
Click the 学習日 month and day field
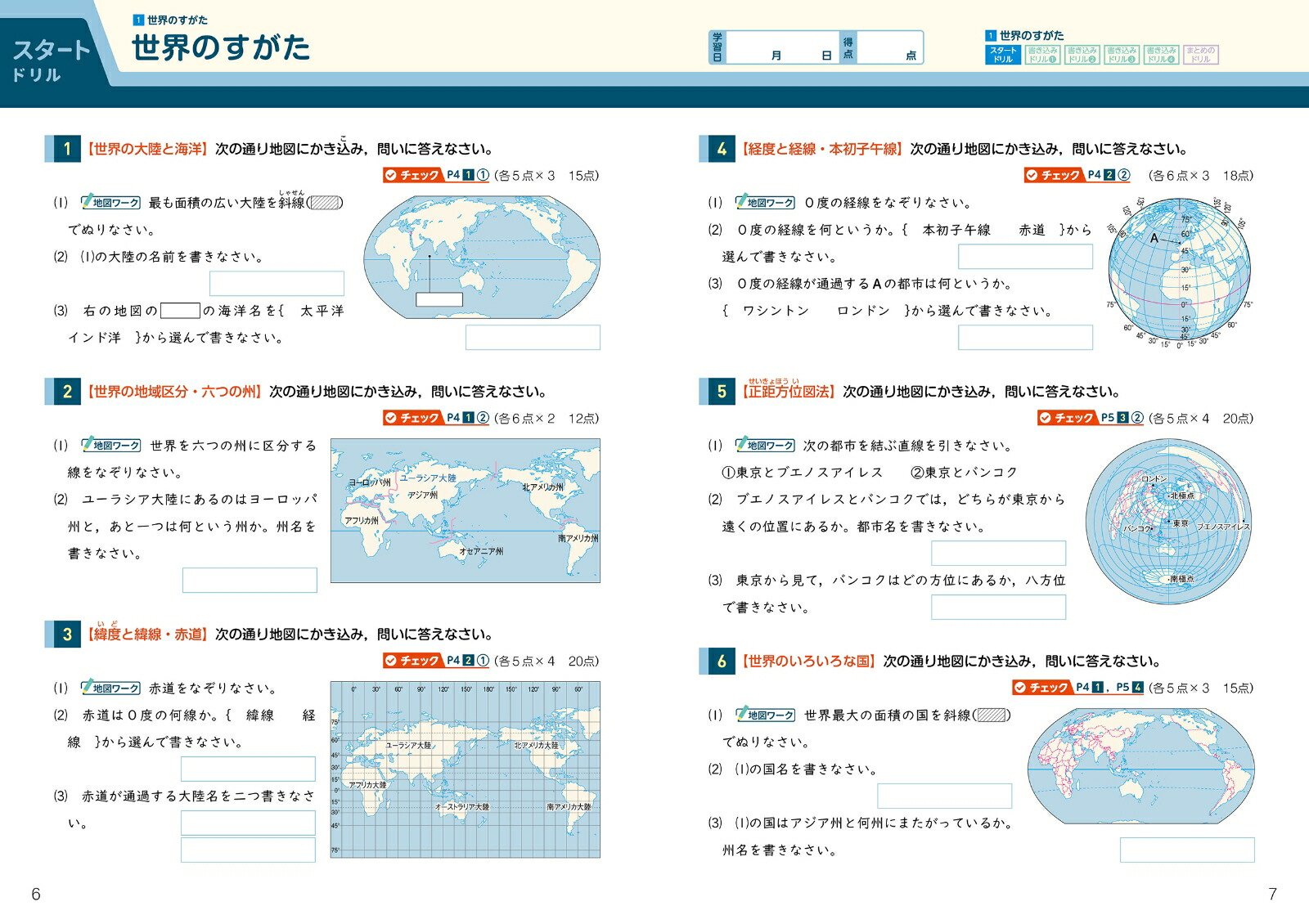point(781,47)
